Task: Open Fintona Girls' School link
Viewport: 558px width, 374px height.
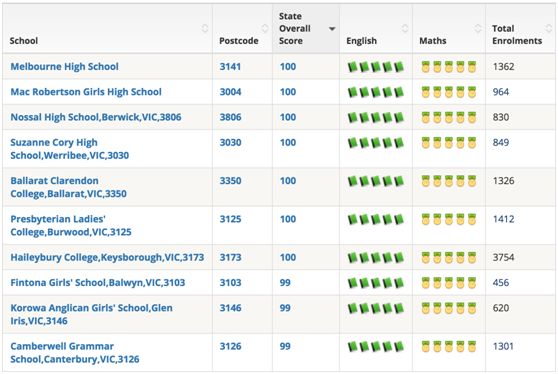Action: click(x=98, y=283)
